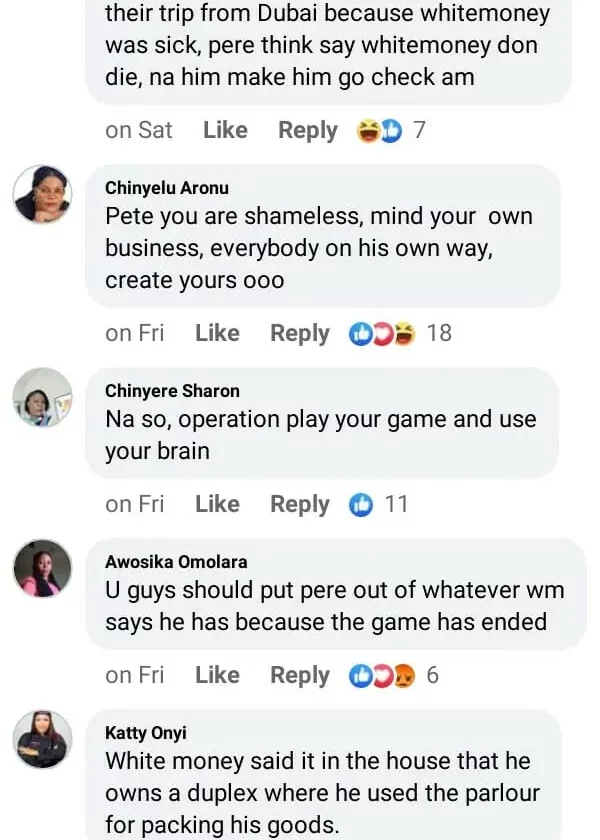Like the Dubai trip comment
Image resolution: width=600 pixels, height=840 pixels.
(x=225, y=131)
